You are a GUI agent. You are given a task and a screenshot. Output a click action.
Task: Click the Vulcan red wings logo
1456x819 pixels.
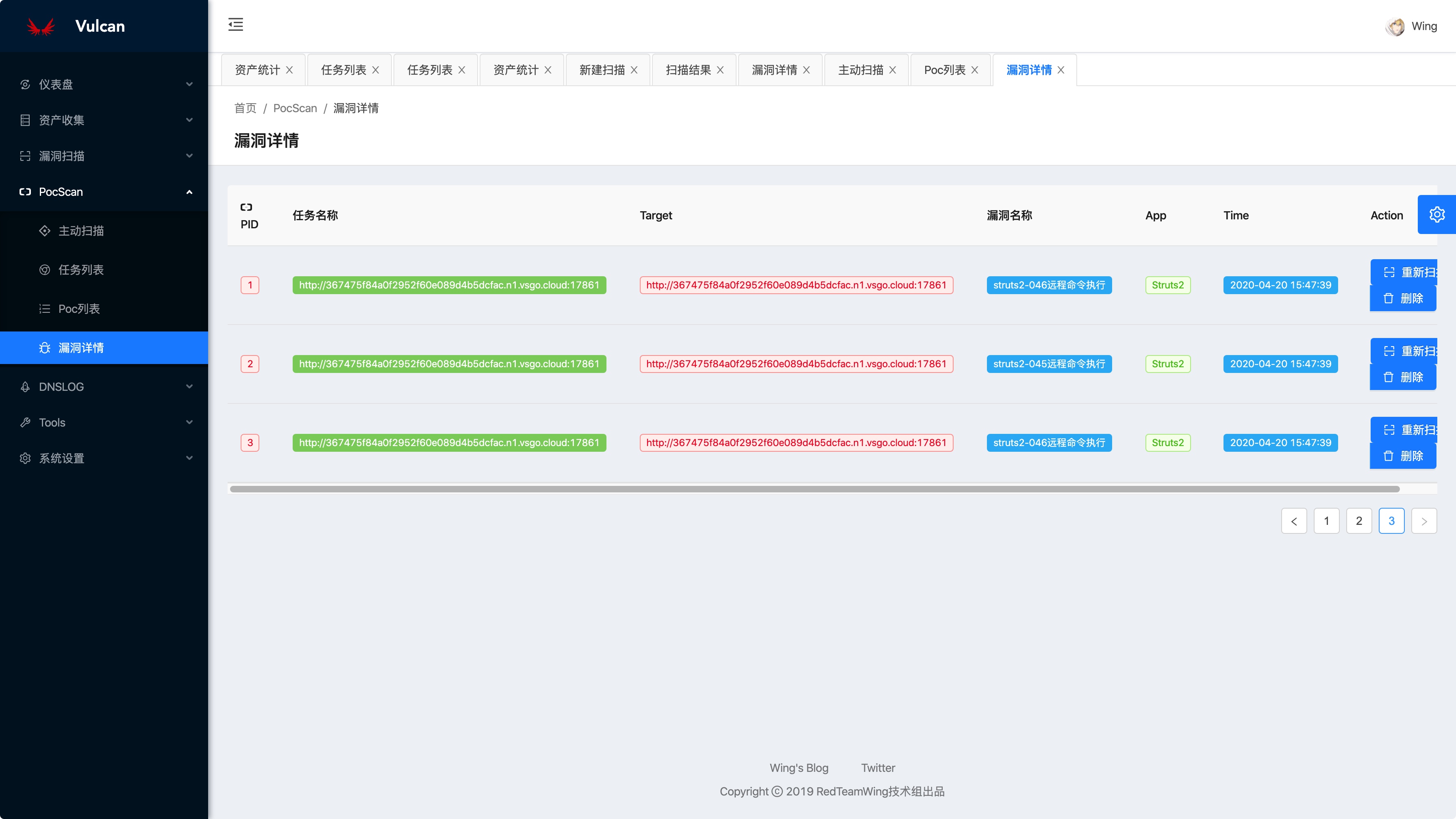pyautogui.click(x=41, y=26)
